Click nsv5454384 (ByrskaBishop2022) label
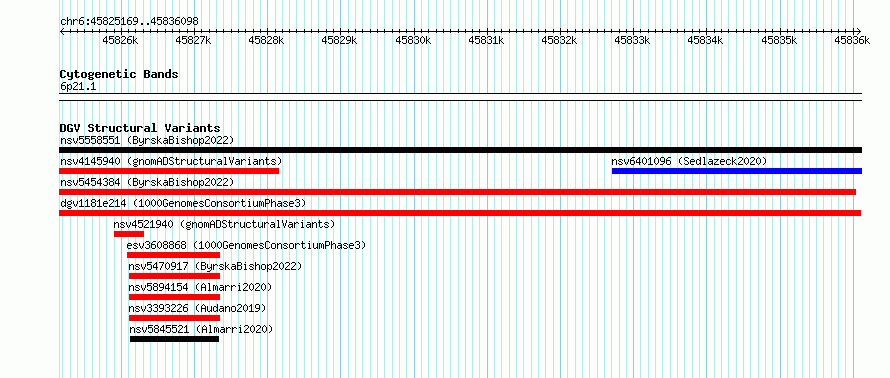 pyautogui.click(x=147, y=182)
